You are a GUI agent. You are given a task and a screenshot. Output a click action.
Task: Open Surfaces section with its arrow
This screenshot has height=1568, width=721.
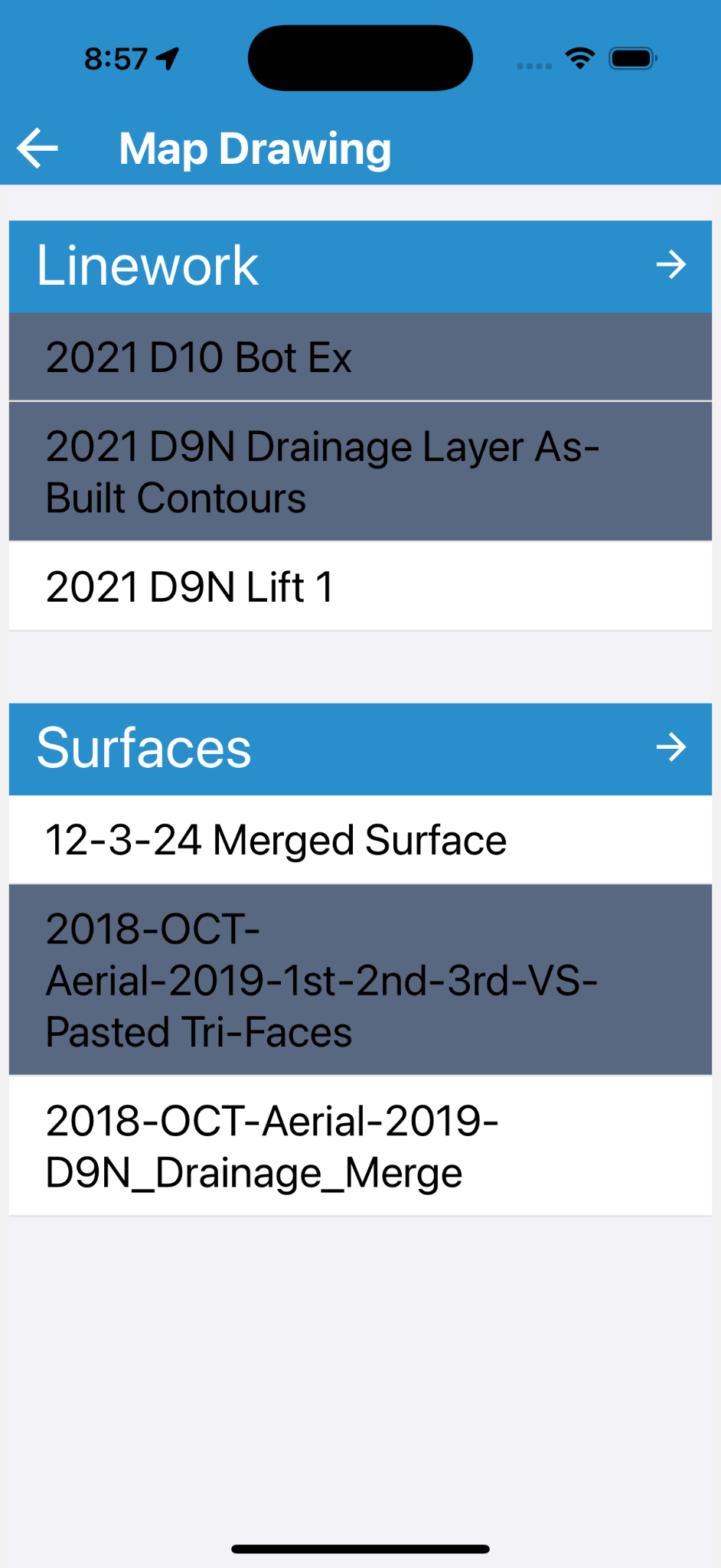pyautogui.click(x=670, y=747)
